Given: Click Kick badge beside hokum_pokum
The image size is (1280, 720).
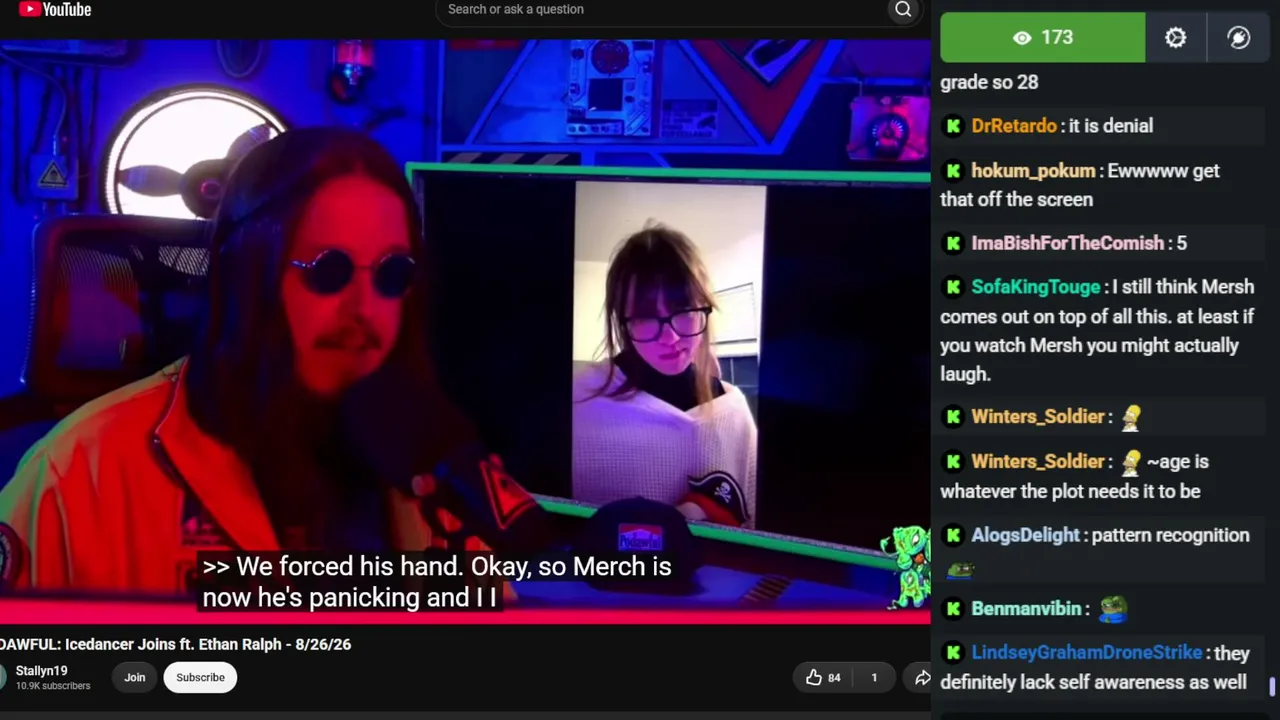Looking at the screenshot, I should point(953,171).
